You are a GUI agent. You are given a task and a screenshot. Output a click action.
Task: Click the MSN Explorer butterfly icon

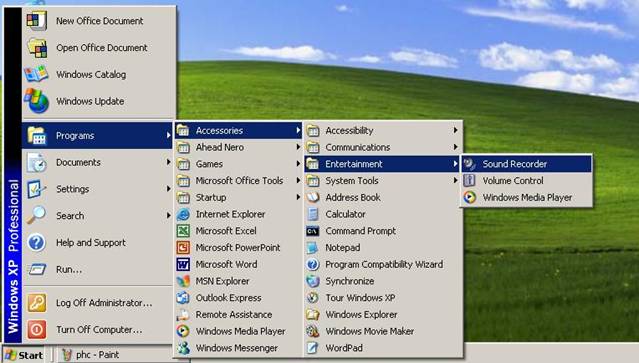[183, 281]
